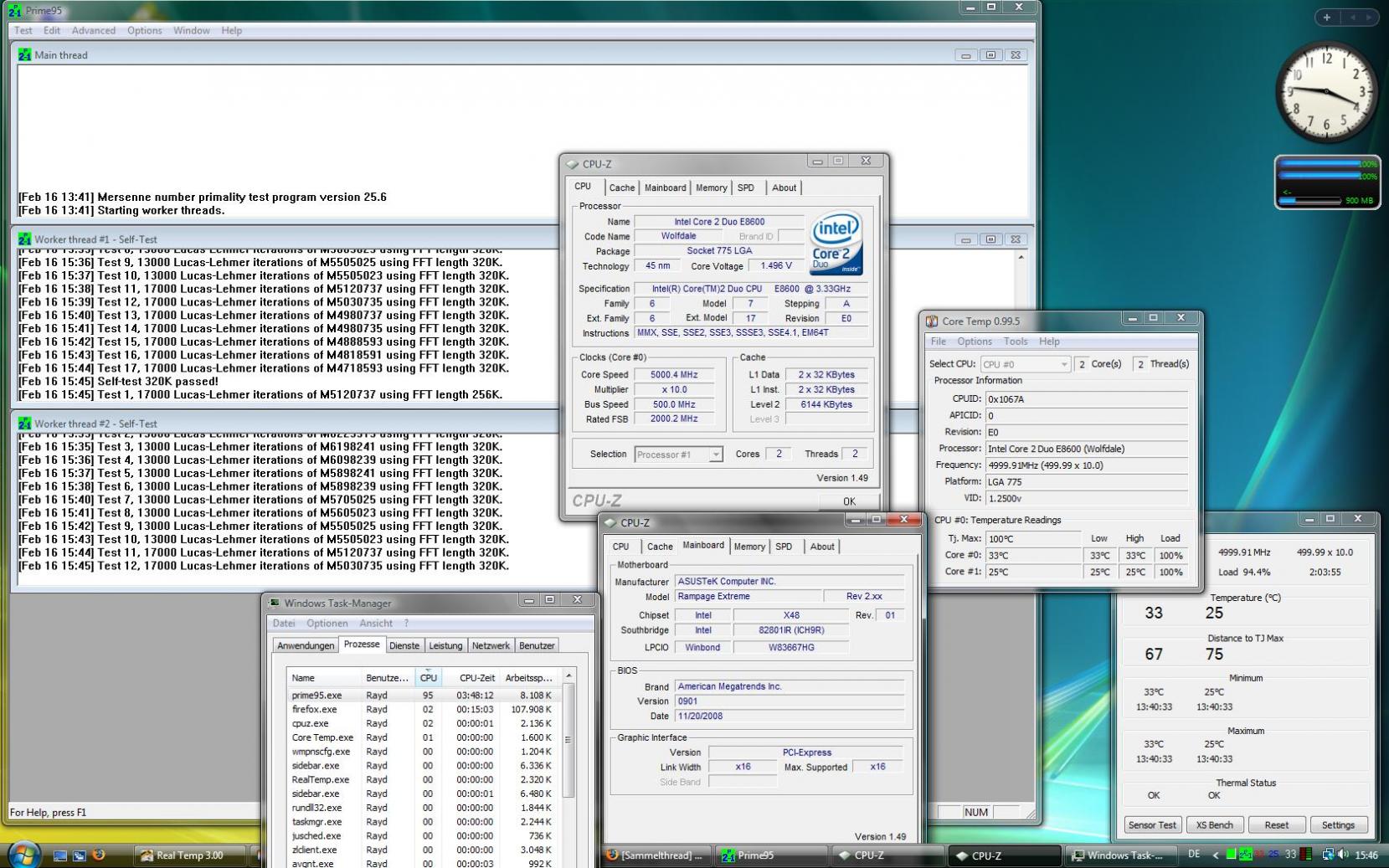Open SPD tab in the CPU-Z Motherboard window

(784, 547)
